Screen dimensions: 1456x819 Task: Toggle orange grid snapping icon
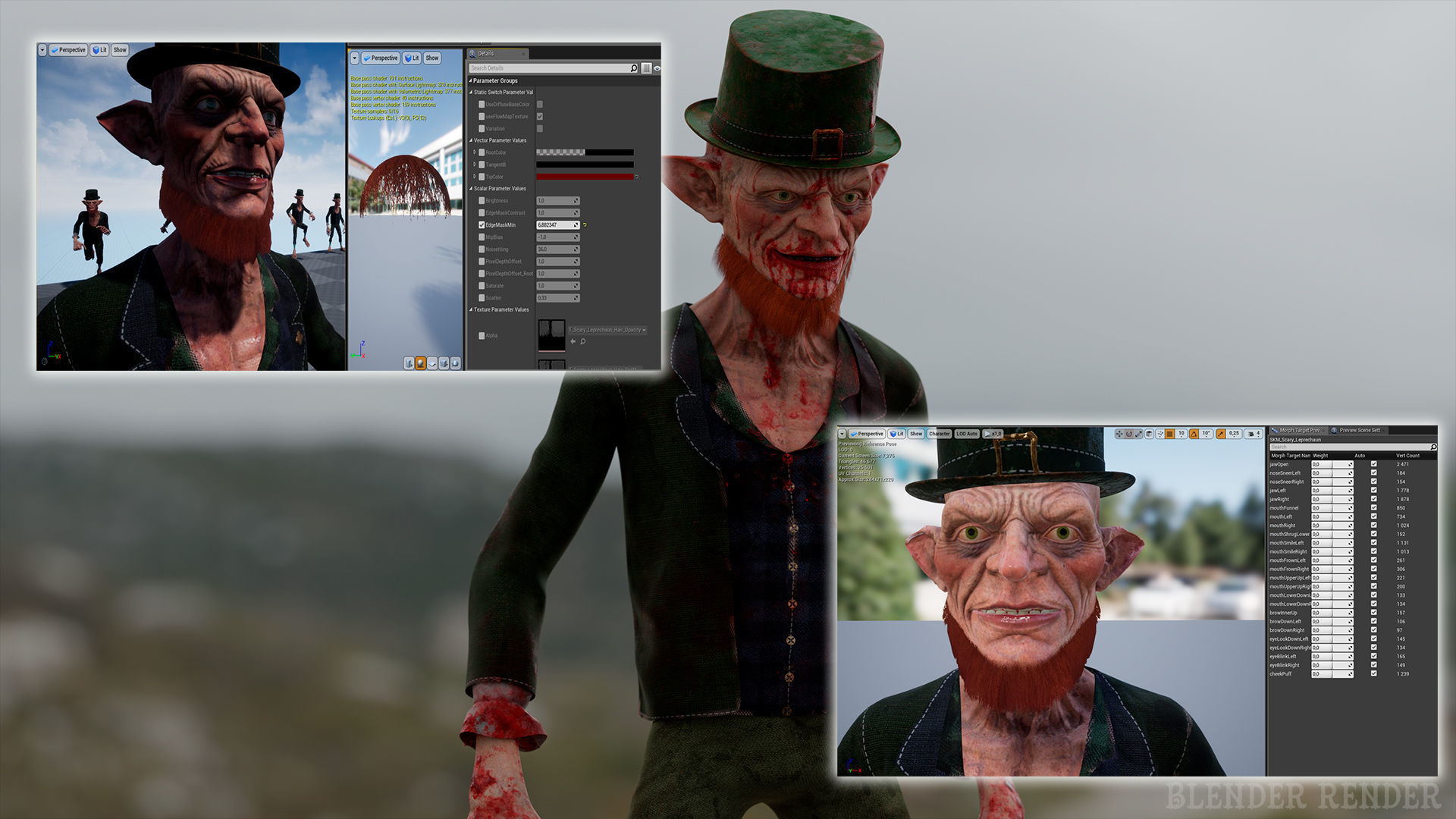tap(1170, 434)
